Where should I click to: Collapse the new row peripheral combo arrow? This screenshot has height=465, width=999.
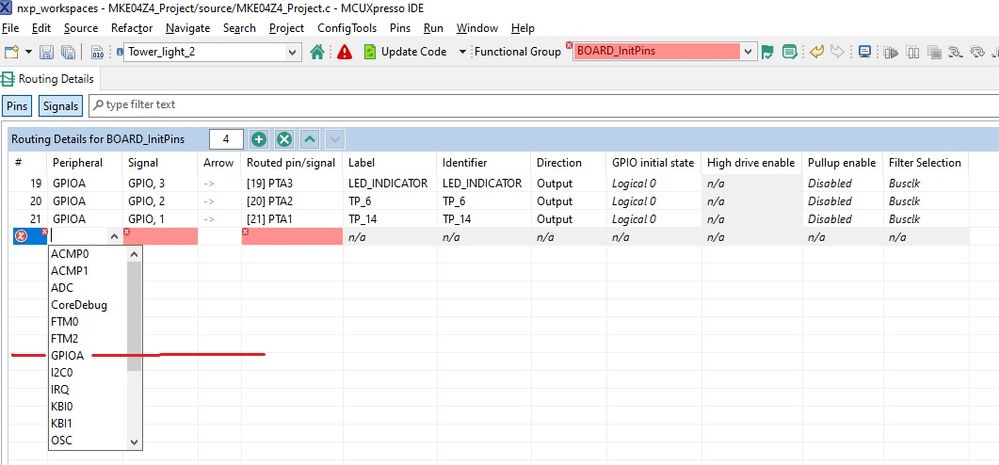115,237
